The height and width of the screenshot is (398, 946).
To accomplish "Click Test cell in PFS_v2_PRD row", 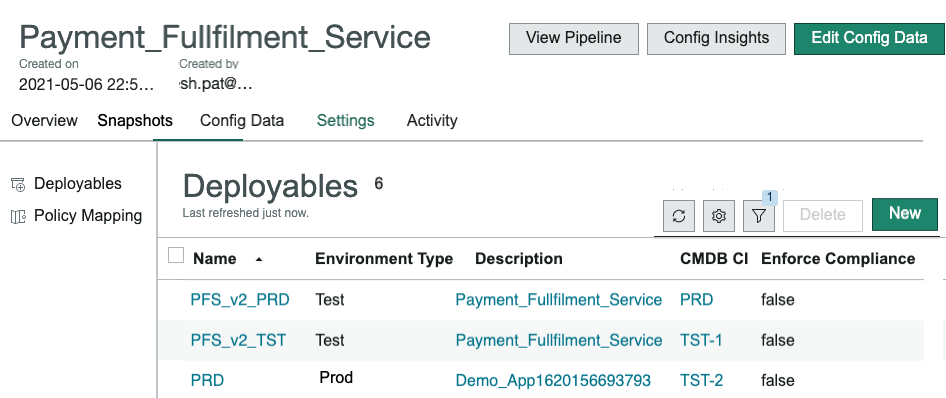I will 330,300.
